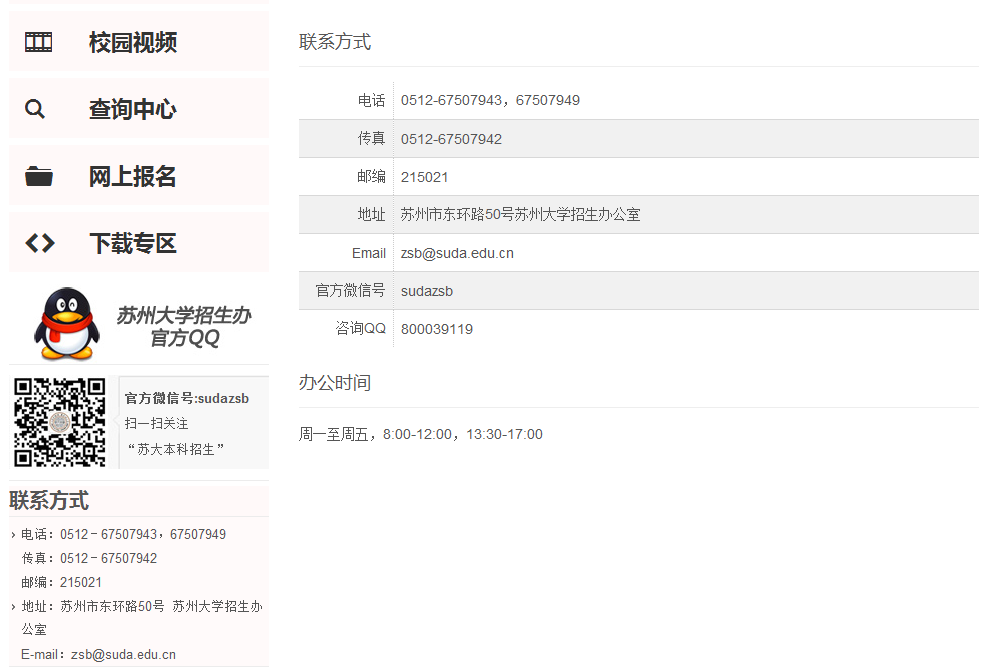Click the magnifier icon beside 查询中心
994x667 pixels.
click(35, 109)
